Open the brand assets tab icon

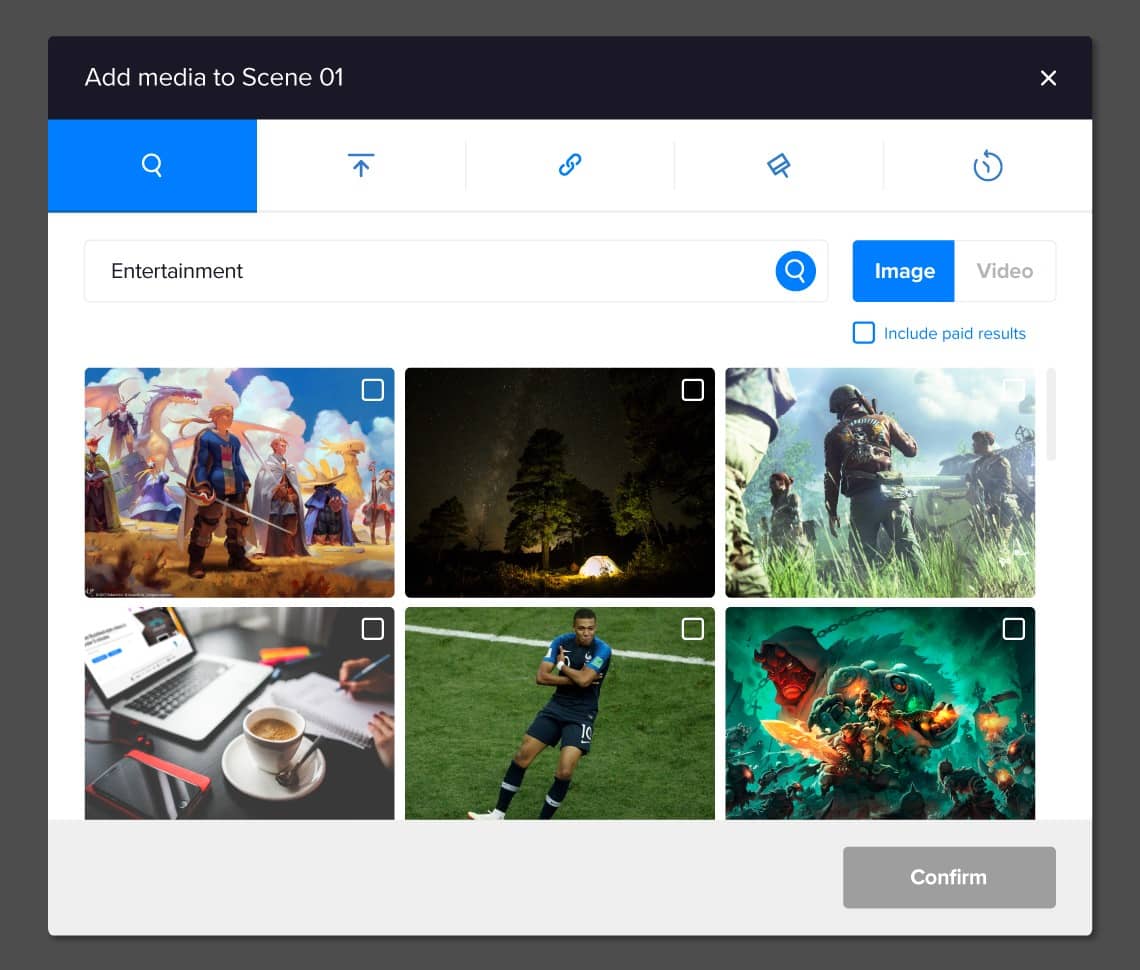tap(779, 165)
